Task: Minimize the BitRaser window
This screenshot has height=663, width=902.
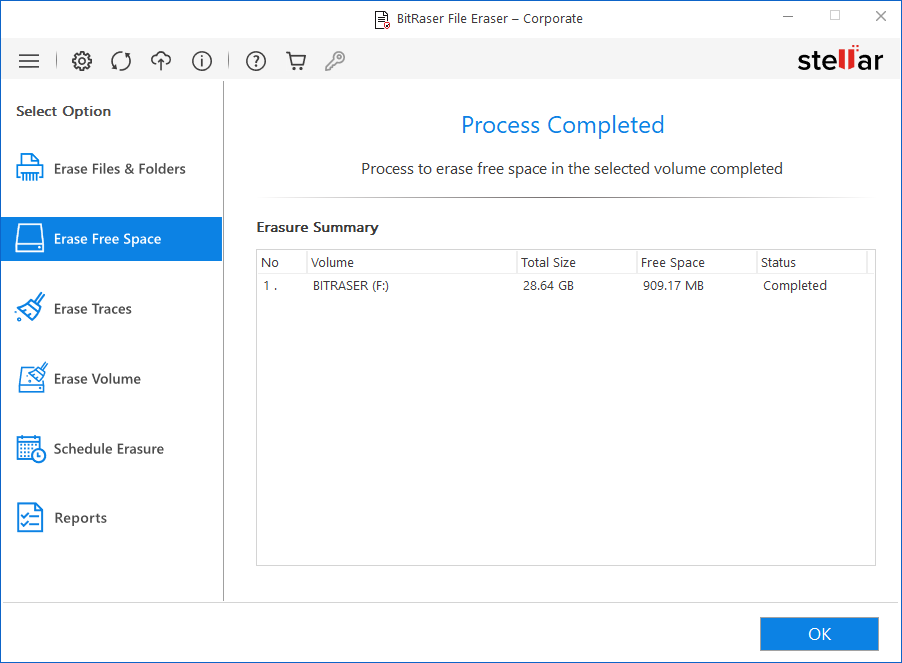Action: point(788,17)
